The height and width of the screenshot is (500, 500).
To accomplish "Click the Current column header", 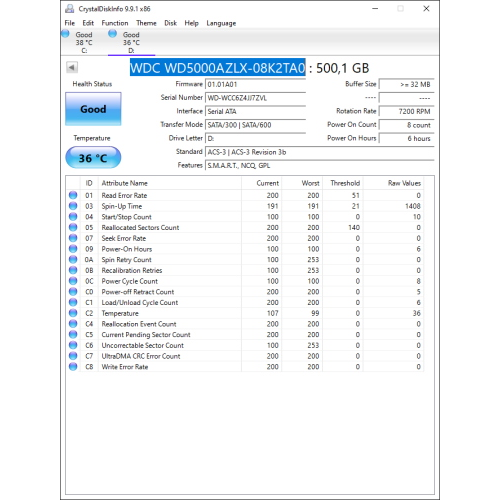I will pos(262,183).
